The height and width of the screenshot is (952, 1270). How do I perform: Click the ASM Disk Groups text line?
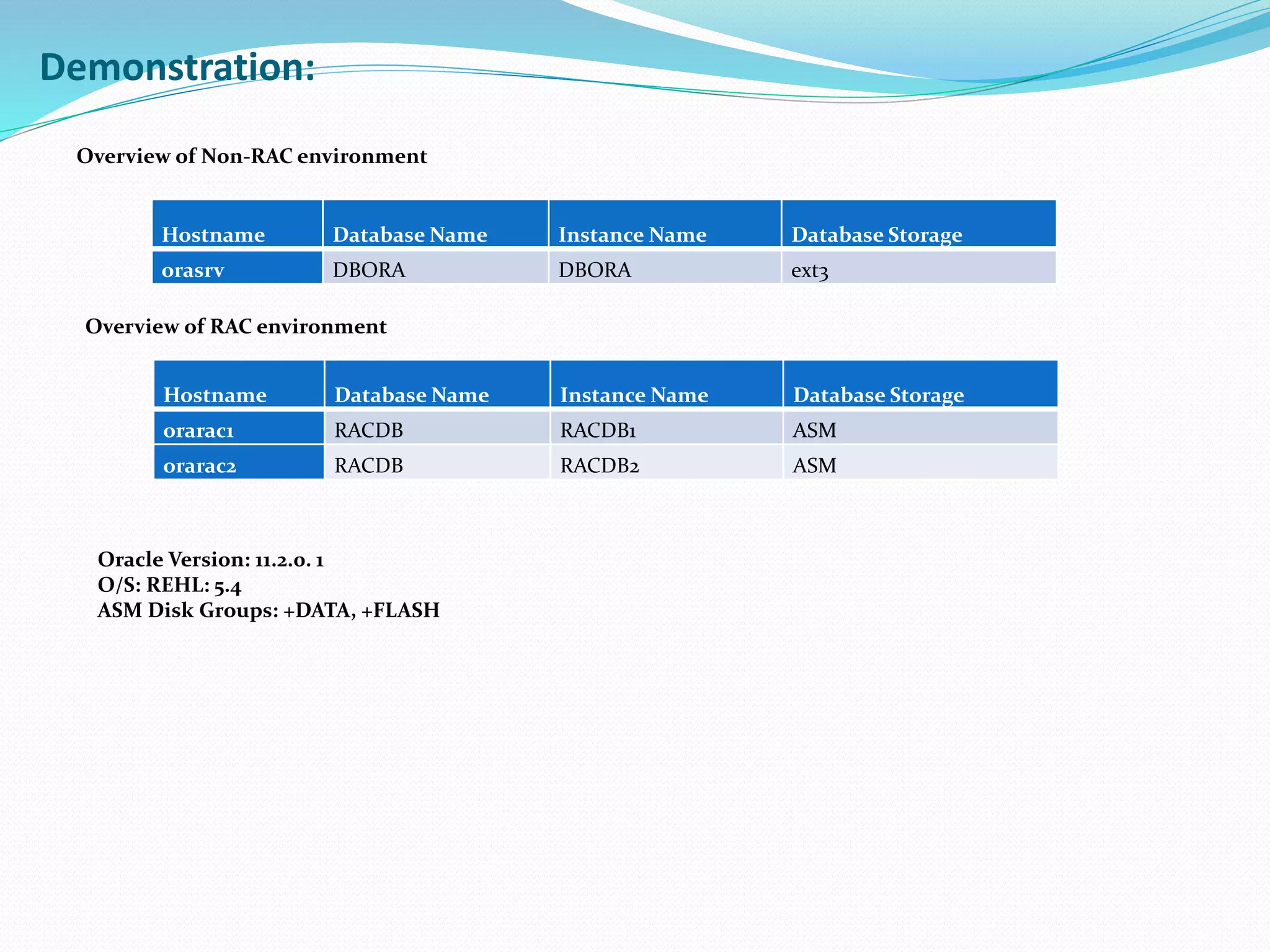[x=269, y=610]
